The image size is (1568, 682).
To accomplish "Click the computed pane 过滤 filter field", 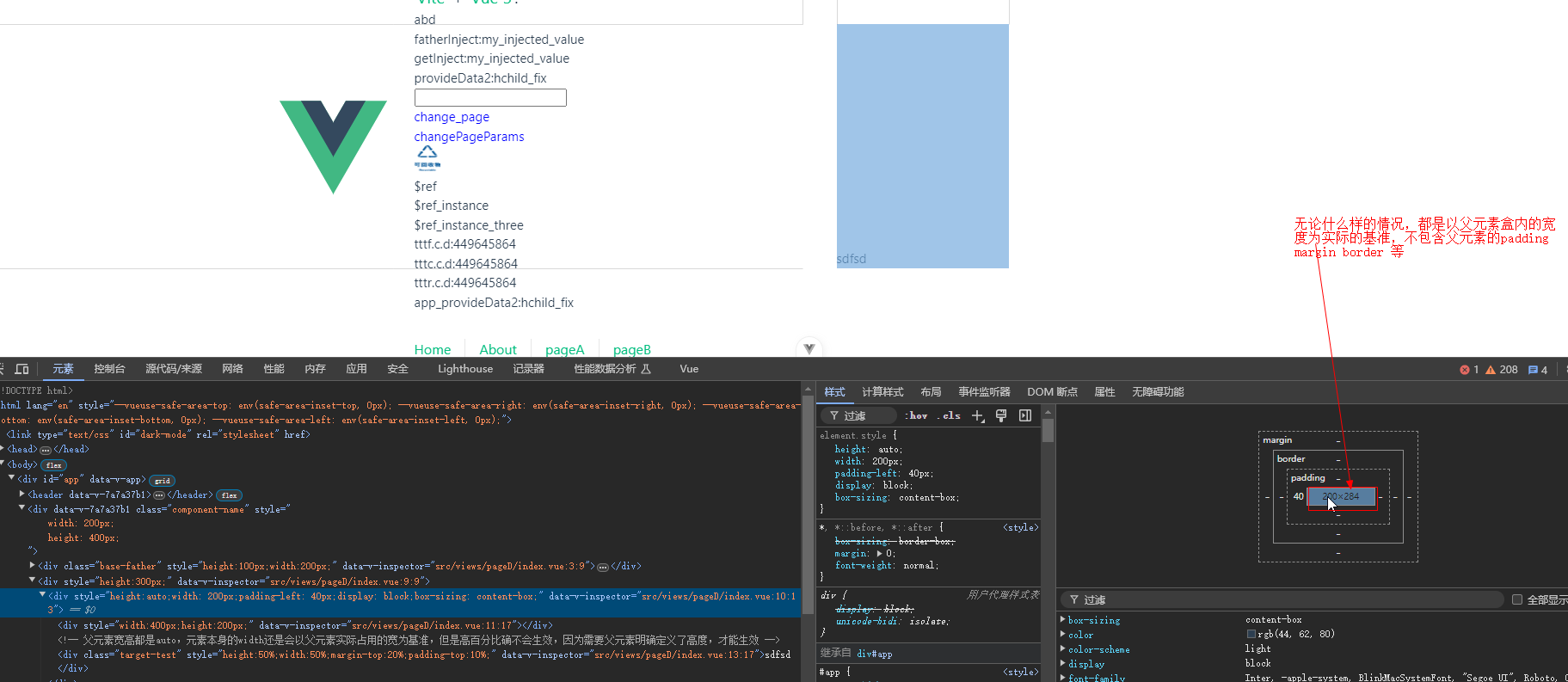I will [1282, 599].
